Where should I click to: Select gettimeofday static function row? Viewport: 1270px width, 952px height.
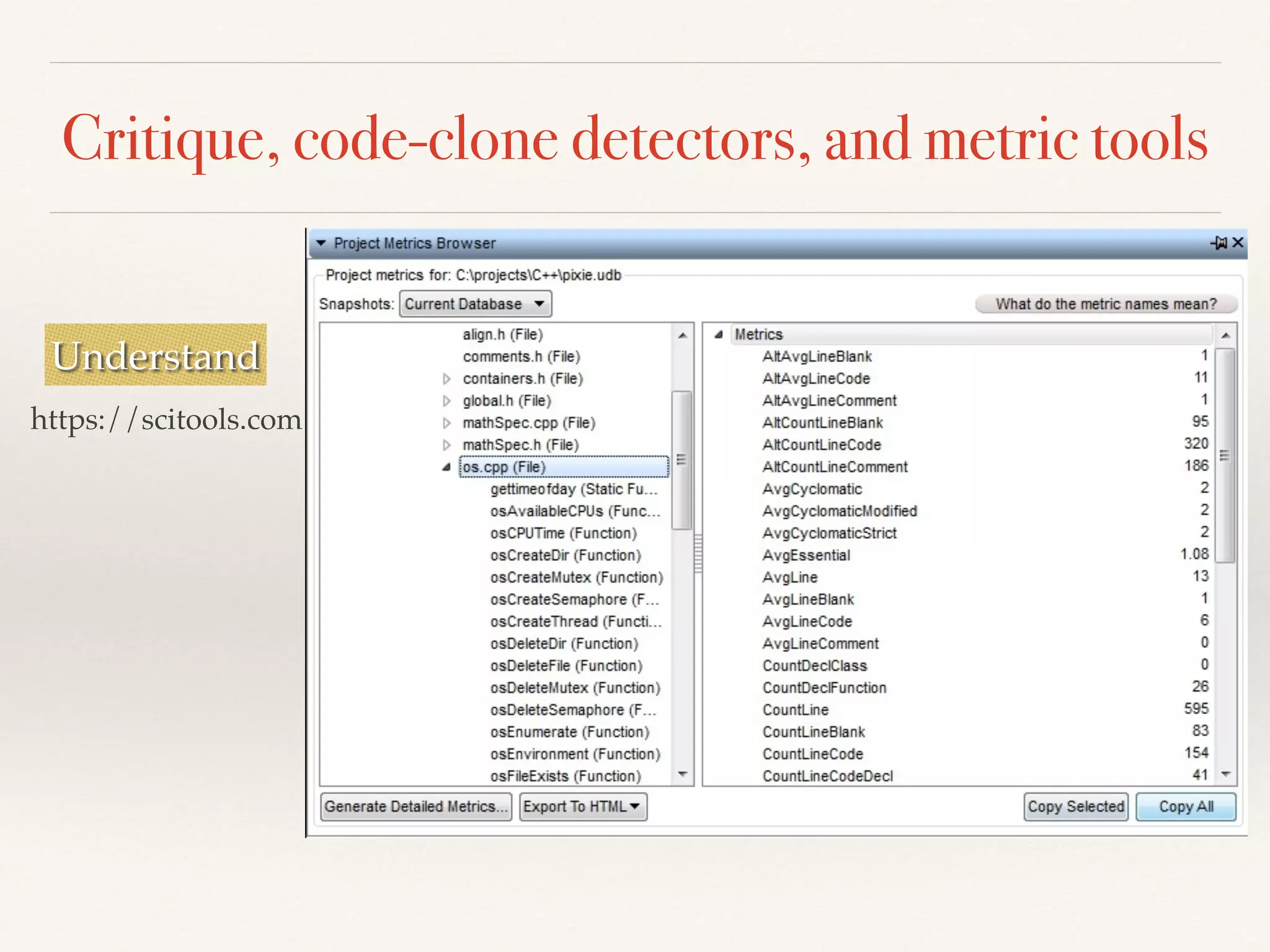(x=574, y=490)
